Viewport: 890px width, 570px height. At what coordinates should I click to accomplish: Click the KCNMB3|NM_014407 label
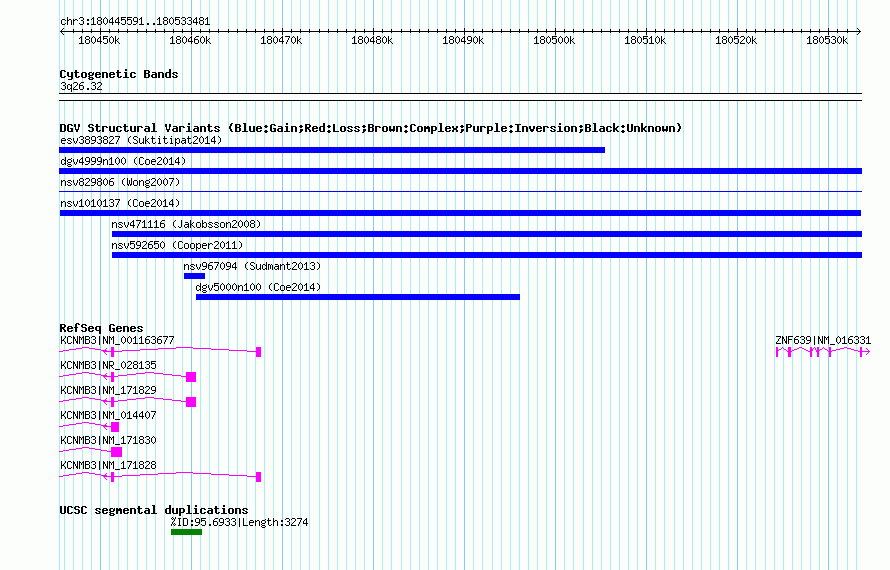[x=108, y=415]
